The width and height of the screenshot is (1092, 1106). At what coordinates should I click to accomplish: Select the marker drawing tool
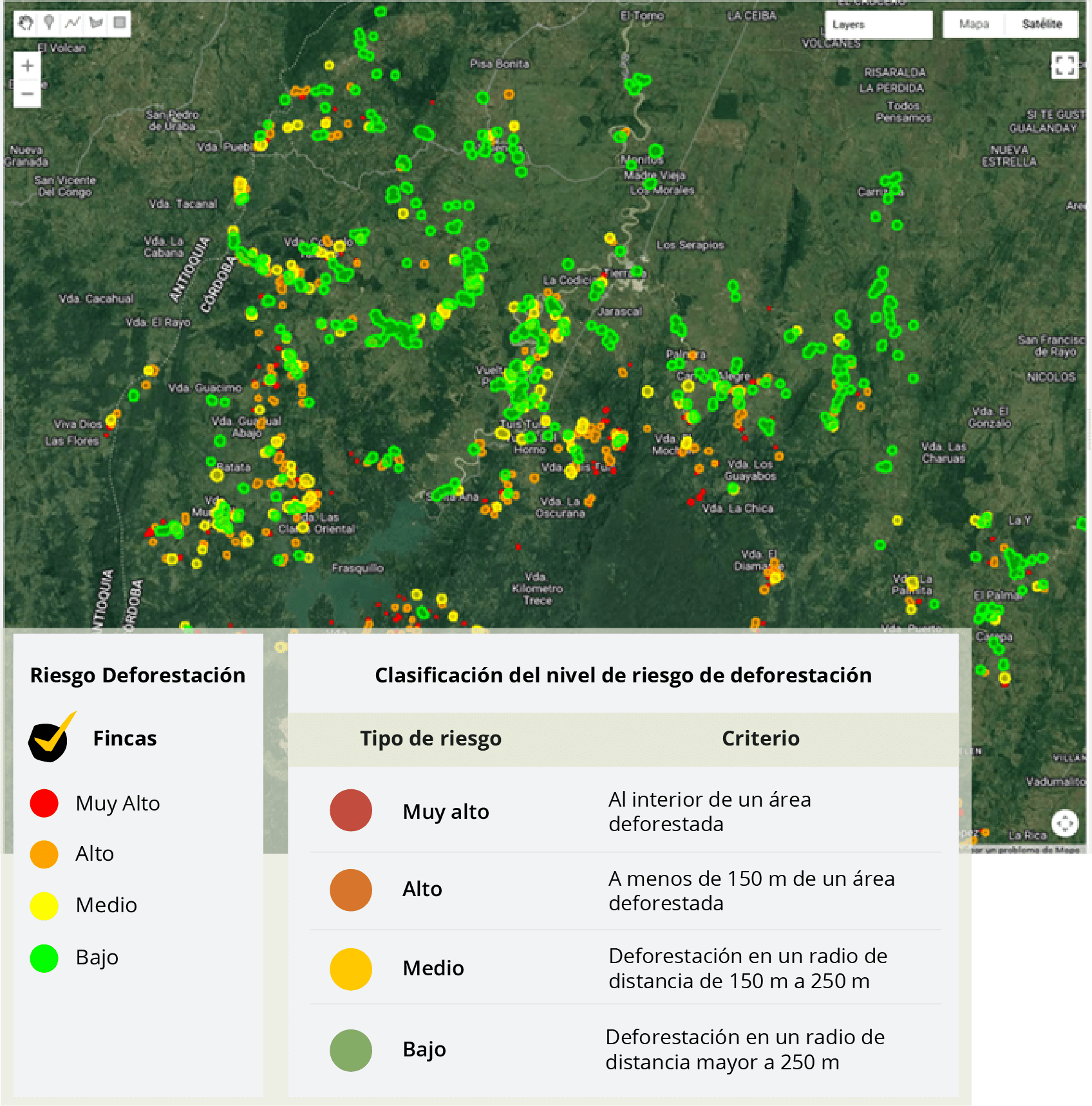pos(49,24)
